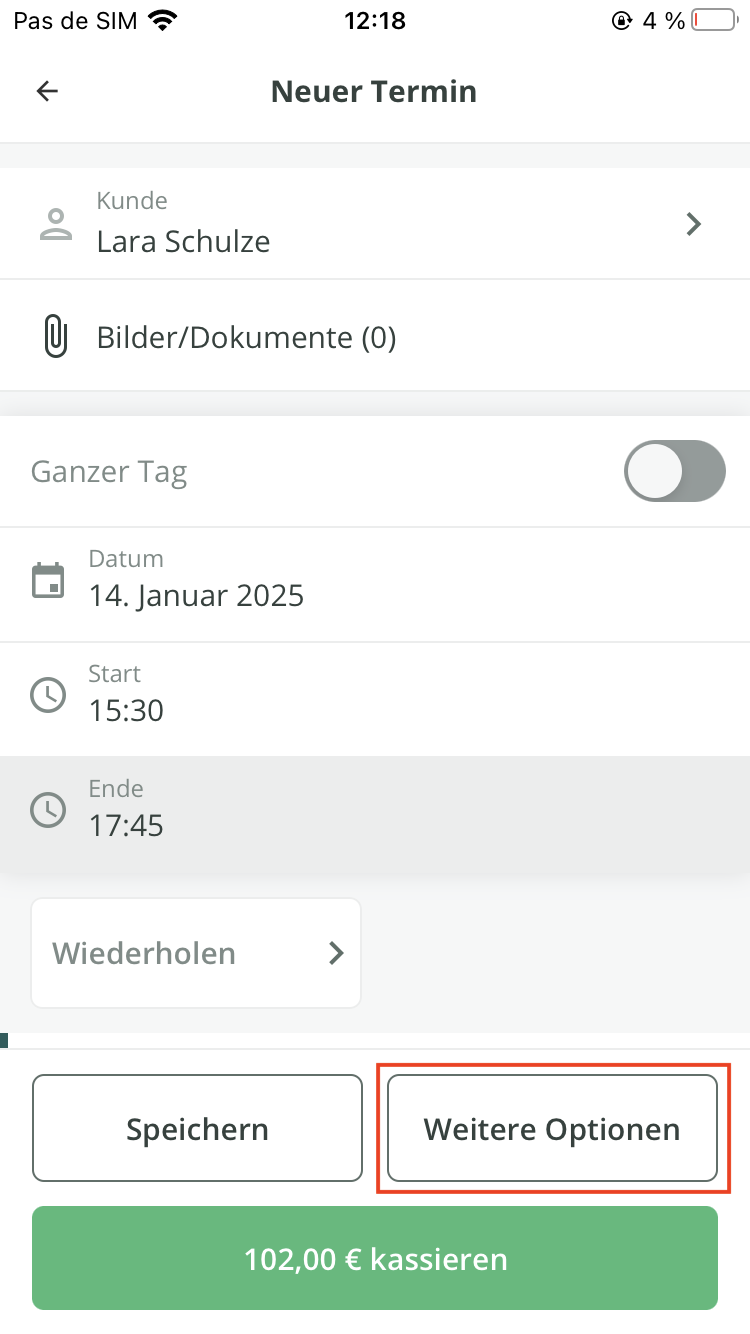Tap the Wi-Fi status icon

[161, 21]
